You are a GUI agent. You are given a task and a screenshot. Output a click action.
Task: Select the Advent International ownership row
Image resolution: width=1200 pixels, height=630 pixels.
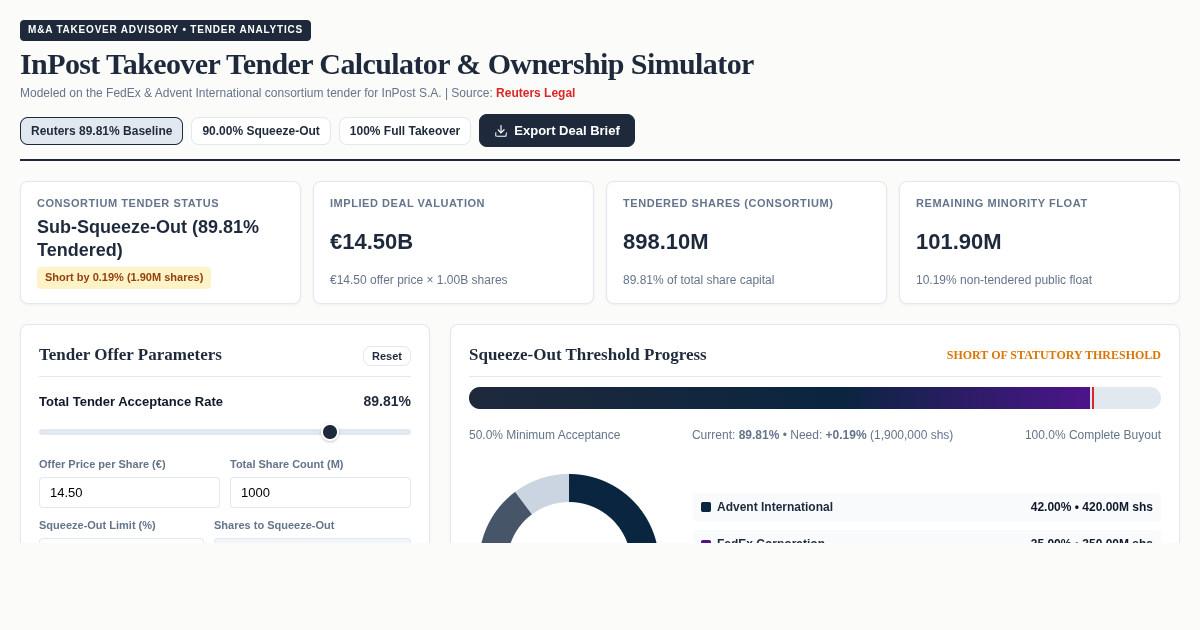[927, 507]
